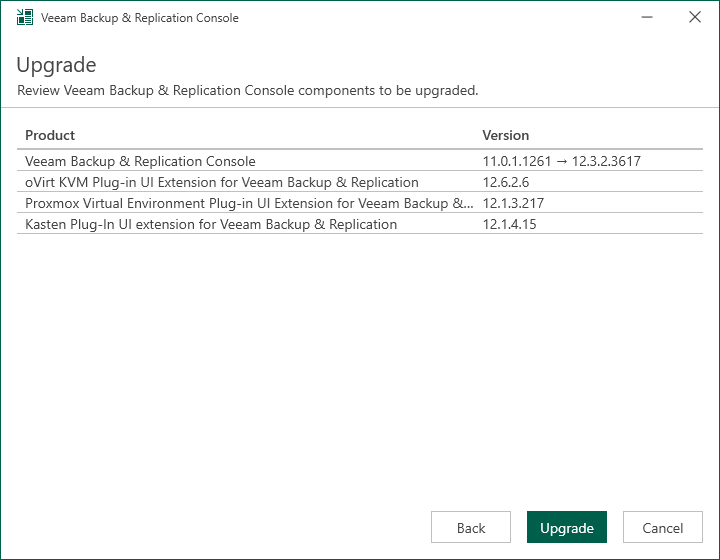Click version value 12.1.3.217
The width and height of the screenshot is (720, 560).
tap(513, 203)
